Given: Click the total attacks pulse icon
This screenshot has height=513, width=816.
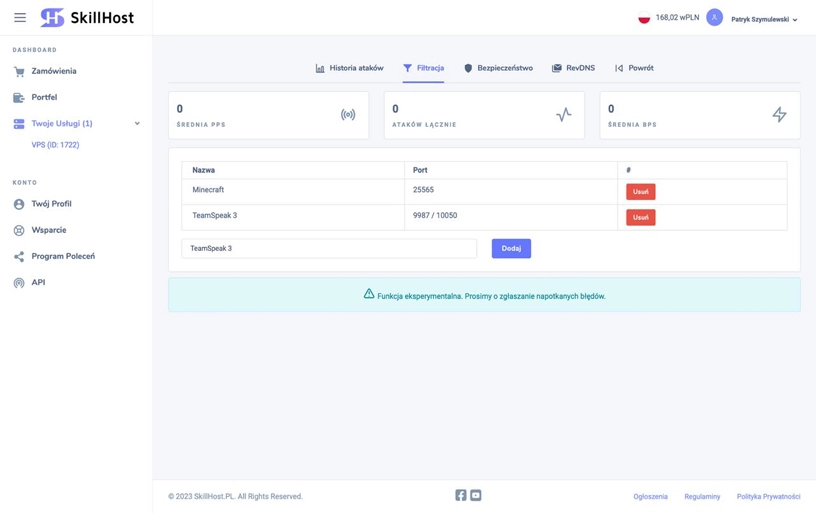Looking at the screenshot, I should [564, 115].
